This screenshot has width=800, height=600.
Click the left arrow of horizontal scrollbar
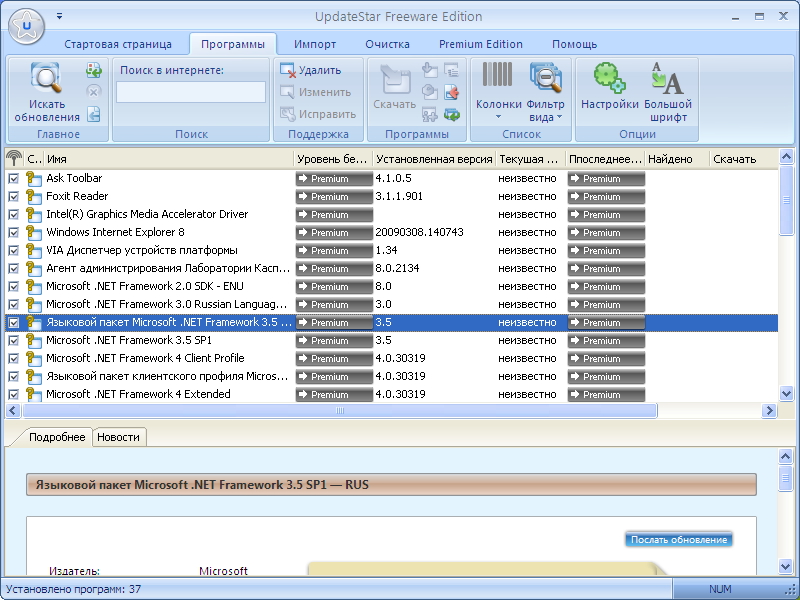(x=13, y=410)
